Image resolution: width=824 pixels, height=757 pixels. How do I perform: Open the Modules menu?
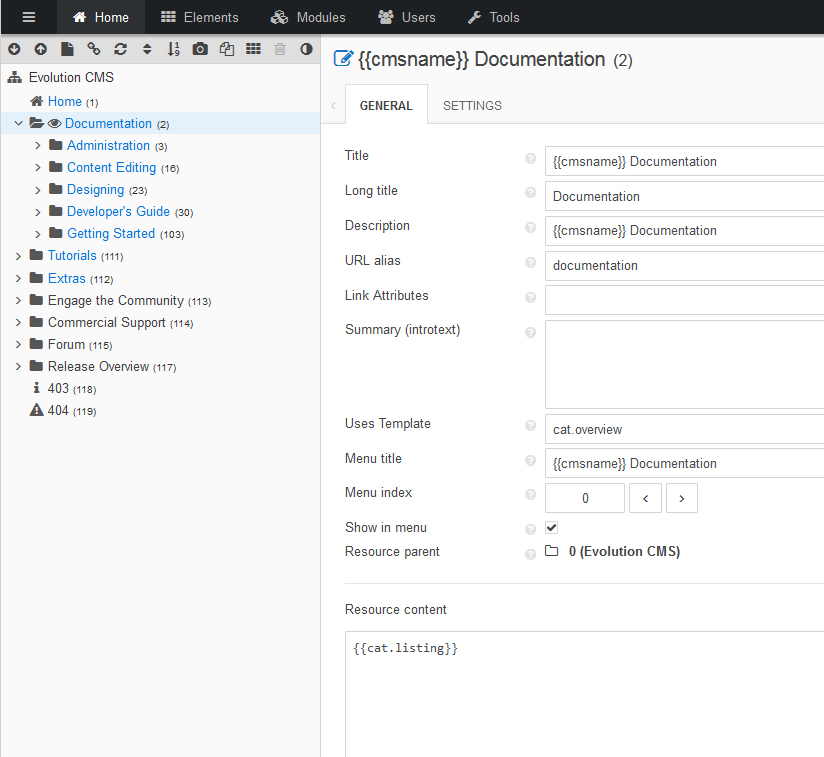308,17
